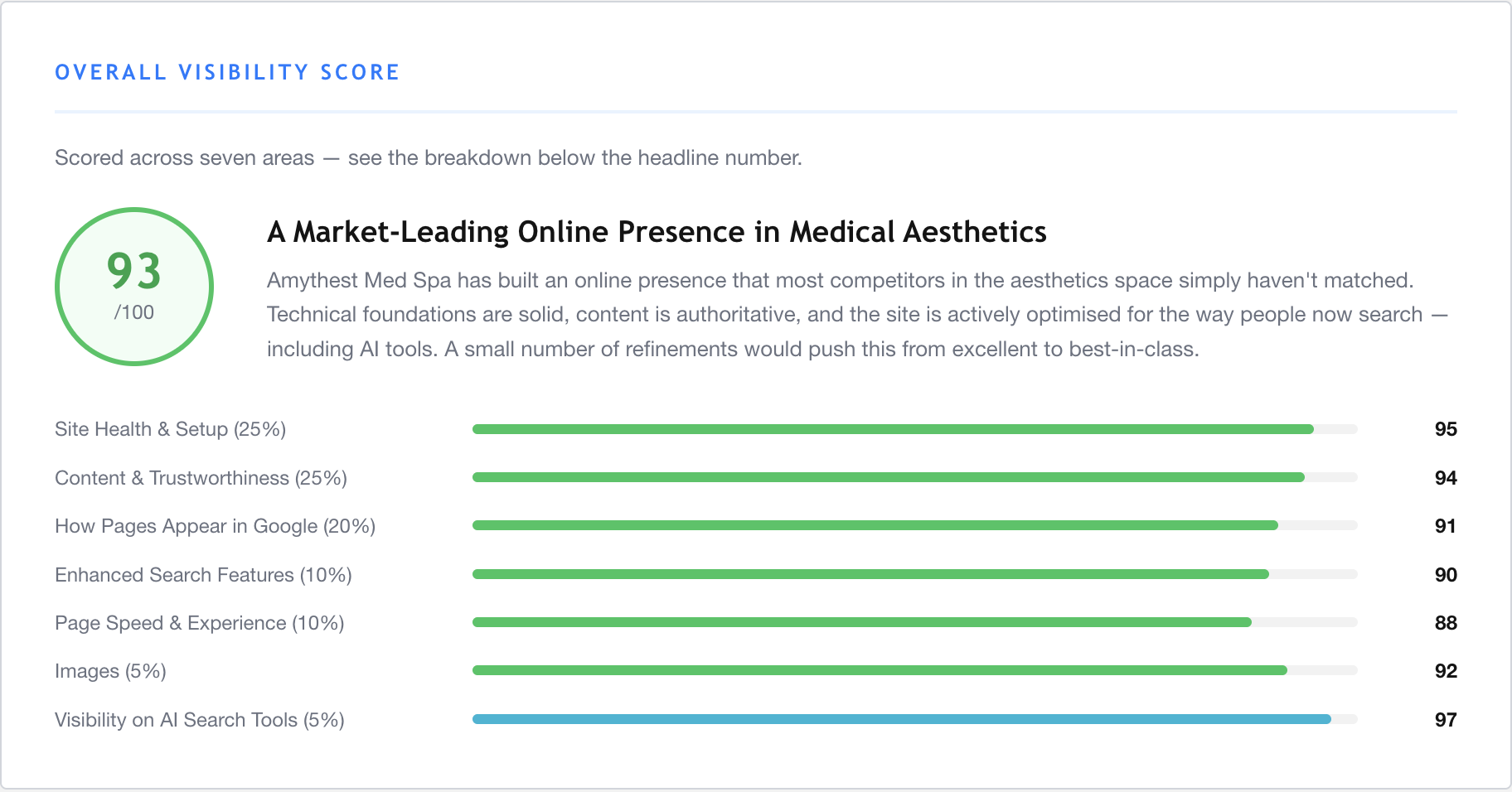1512x792 pixels.
Task: Select the How Pages Appear in Google row
Action: [x=756, y=526]
